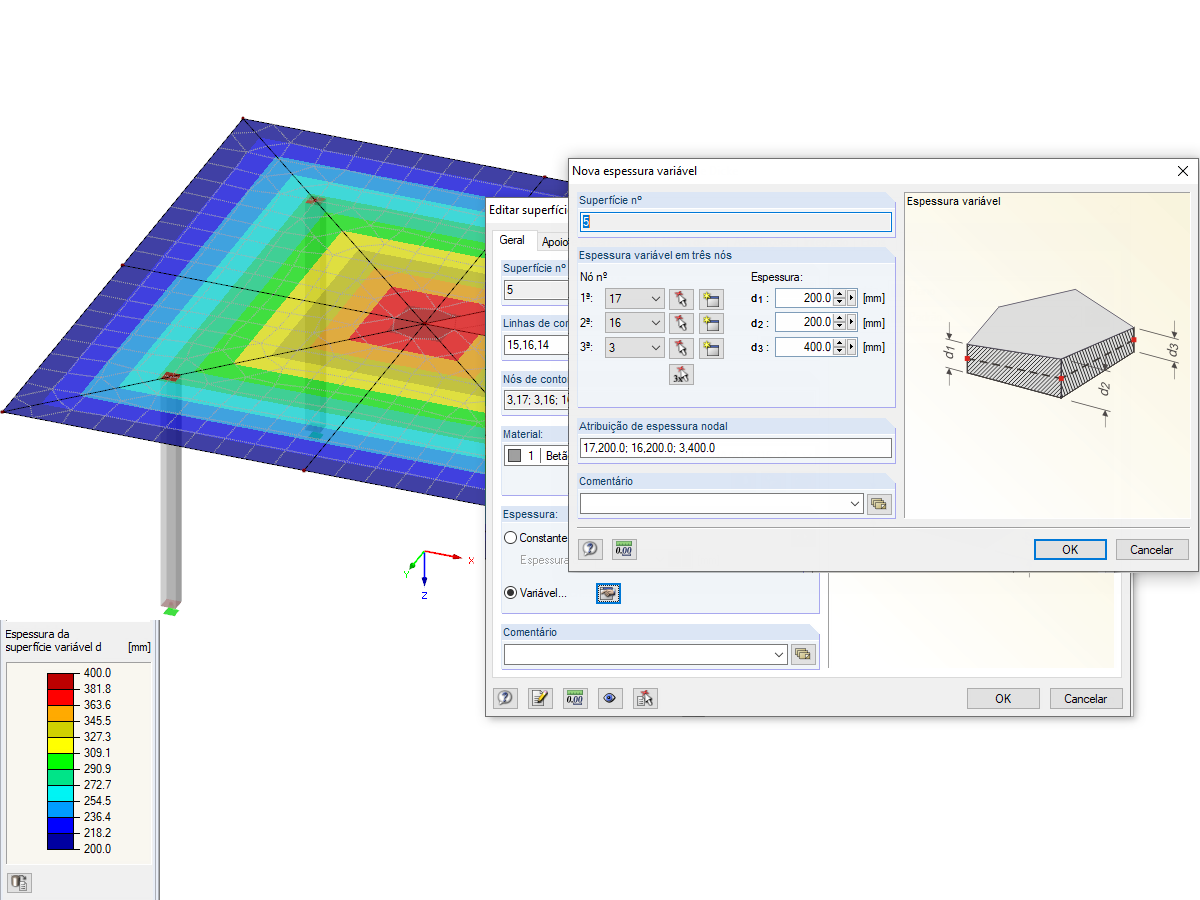Open variable thickness edit button beside Variável
Image resolution: width=1200 pixels, height=900 pixels.
(x=609, y=593)
